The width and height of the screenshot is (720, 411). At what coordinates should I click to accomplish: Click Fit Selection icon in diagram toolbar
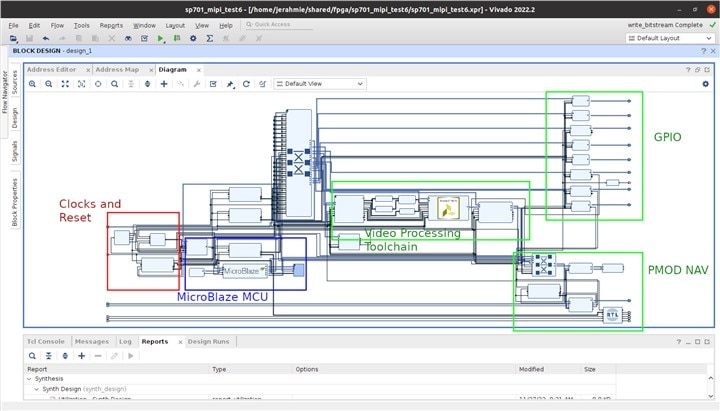click(x=82, y=84)
